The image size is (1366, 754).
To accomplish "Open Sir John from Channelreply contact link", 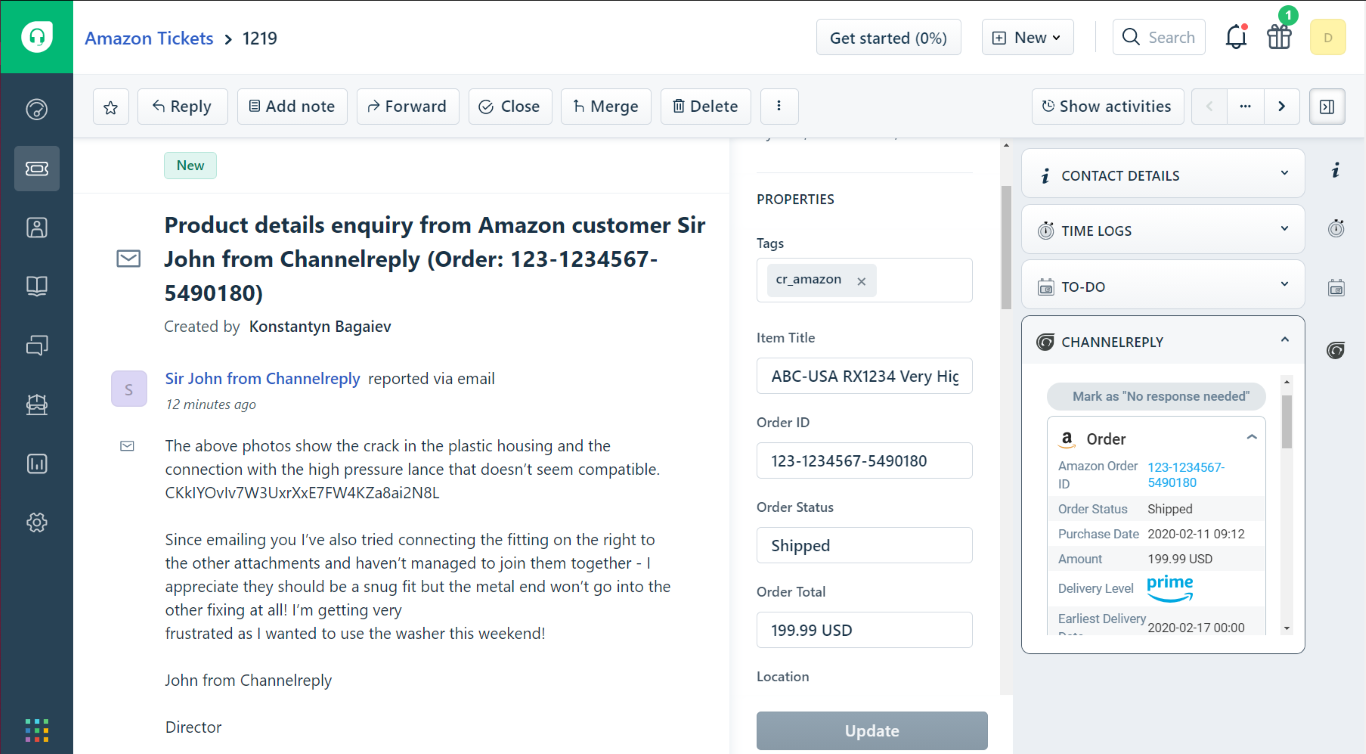I will tap(263, 378).
